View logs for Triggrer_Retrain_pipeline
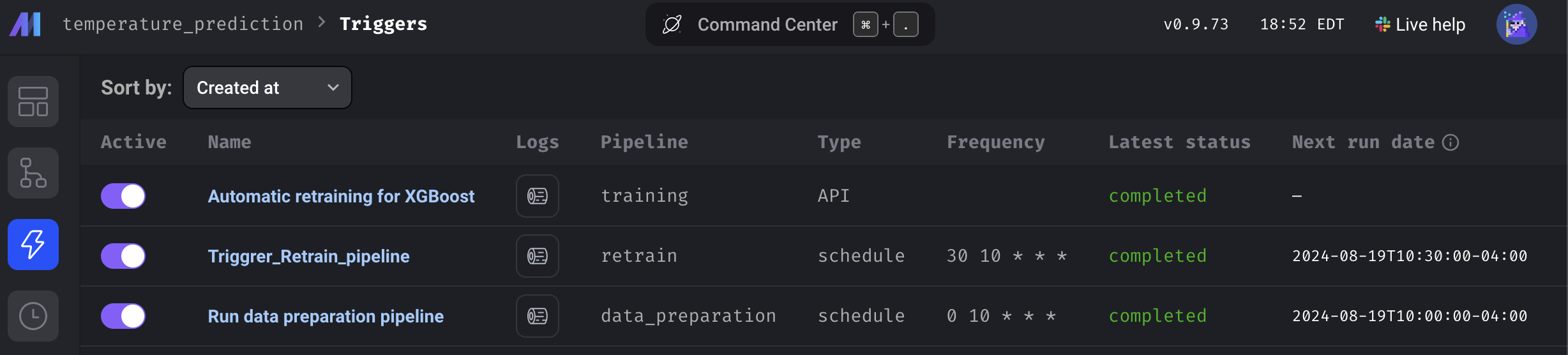 pyautogui.click(x=537, y=256)
